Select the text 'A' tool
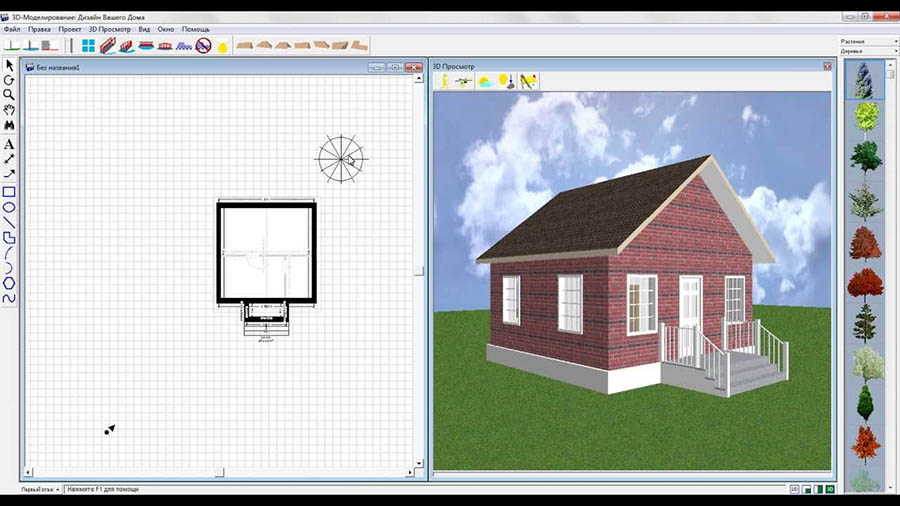This screenshot has width=900, height=506. coord(9,144)
